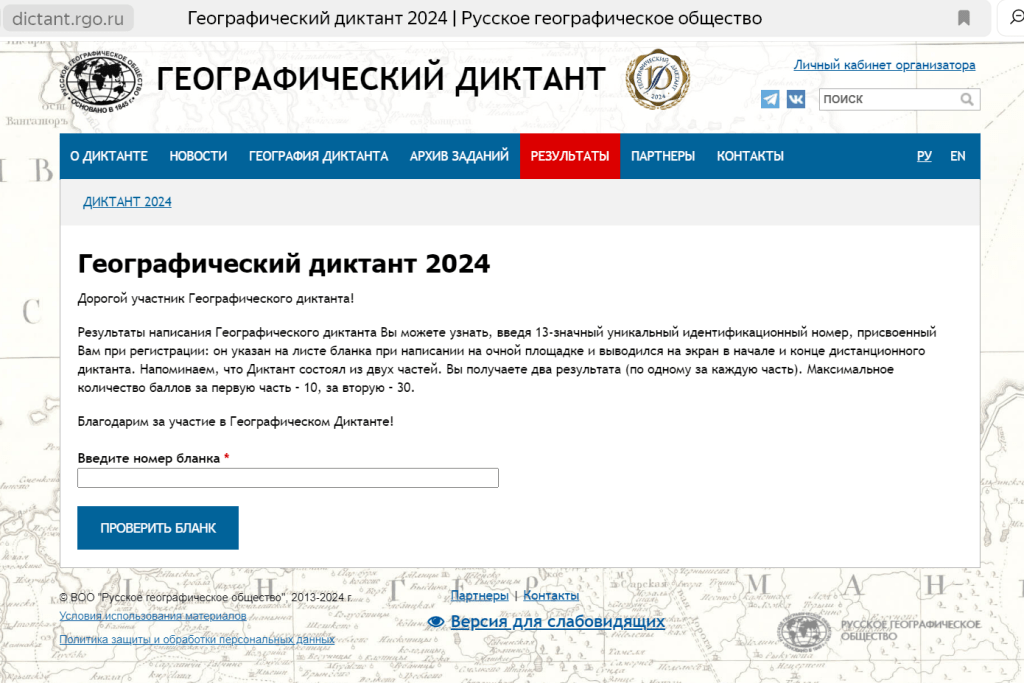Click the Географический диктант 2024 page heading
This screenshot has height=683, width=1024.
(283, 264)
